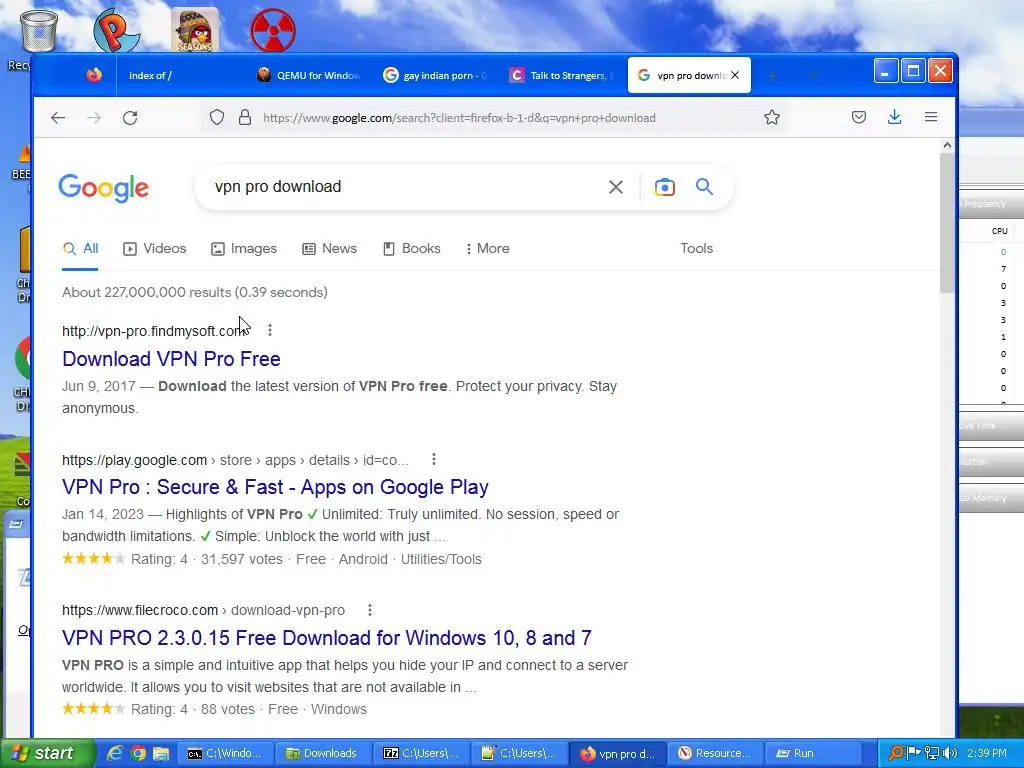Click the 2:39 PM taskbar clock

point(987,753)
